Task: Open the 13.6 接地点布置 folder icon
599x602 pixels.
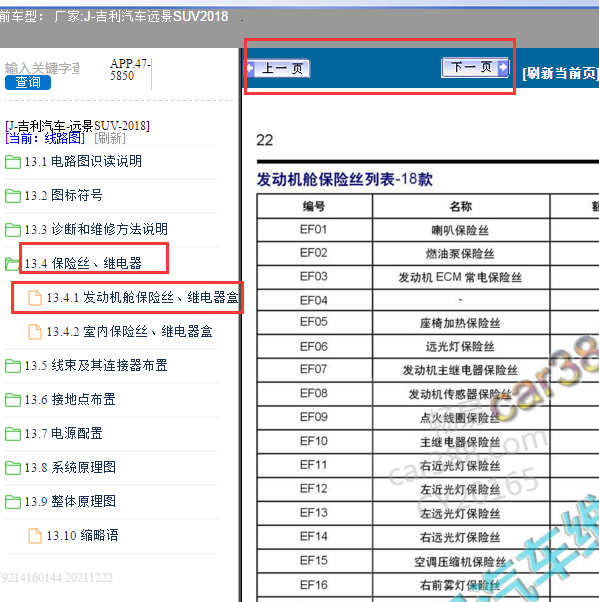Action: point(13,400)
